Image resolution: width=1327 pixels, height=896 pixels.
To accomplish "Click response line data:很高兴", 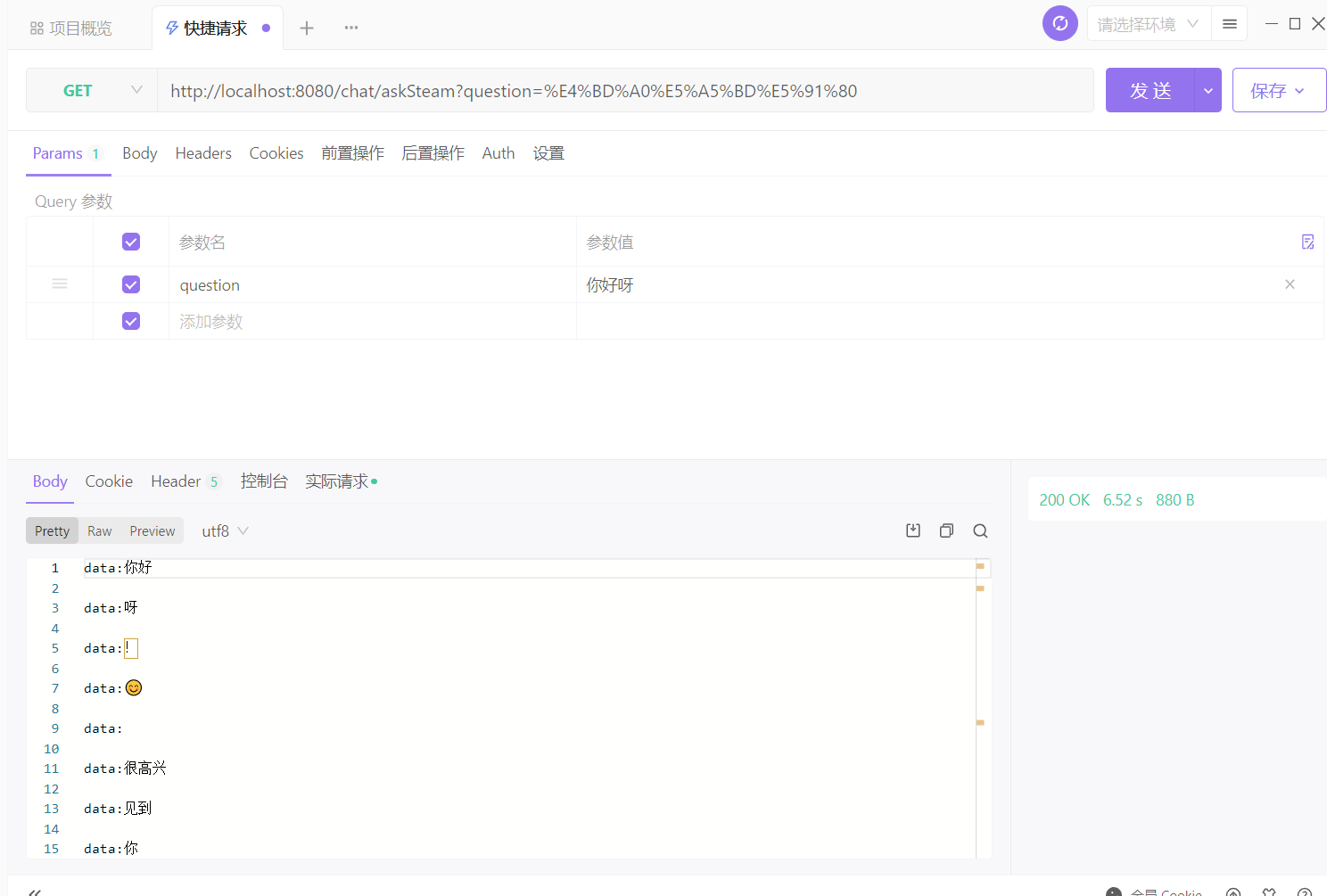I will [125, 769].
